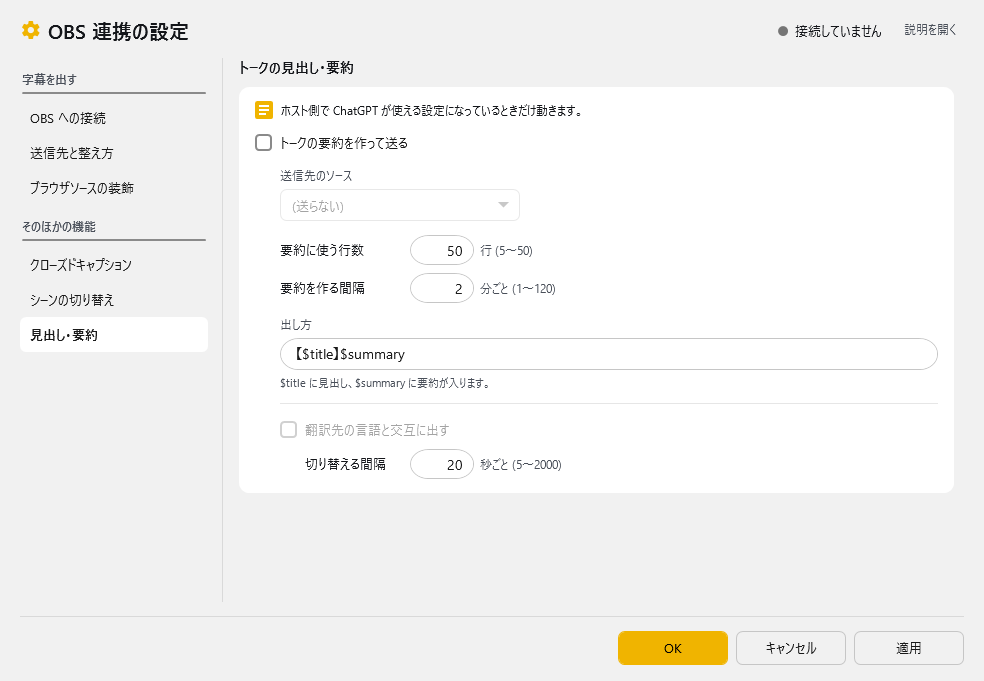Click the gray connection status dot
Viewport: 984px width, 681px height.
point(783,31)
